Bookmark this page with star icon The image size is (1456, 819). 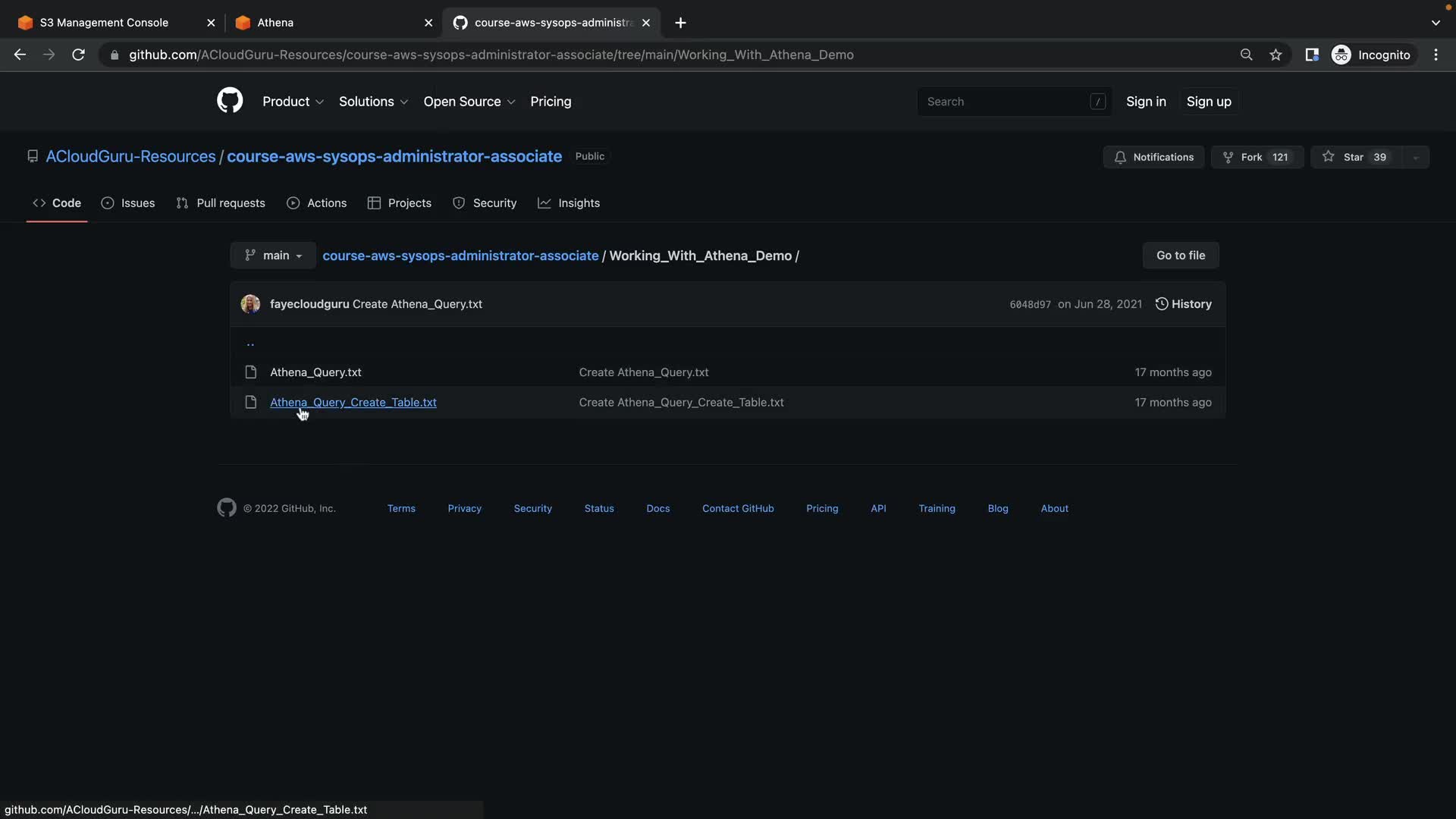(1276, 55)
